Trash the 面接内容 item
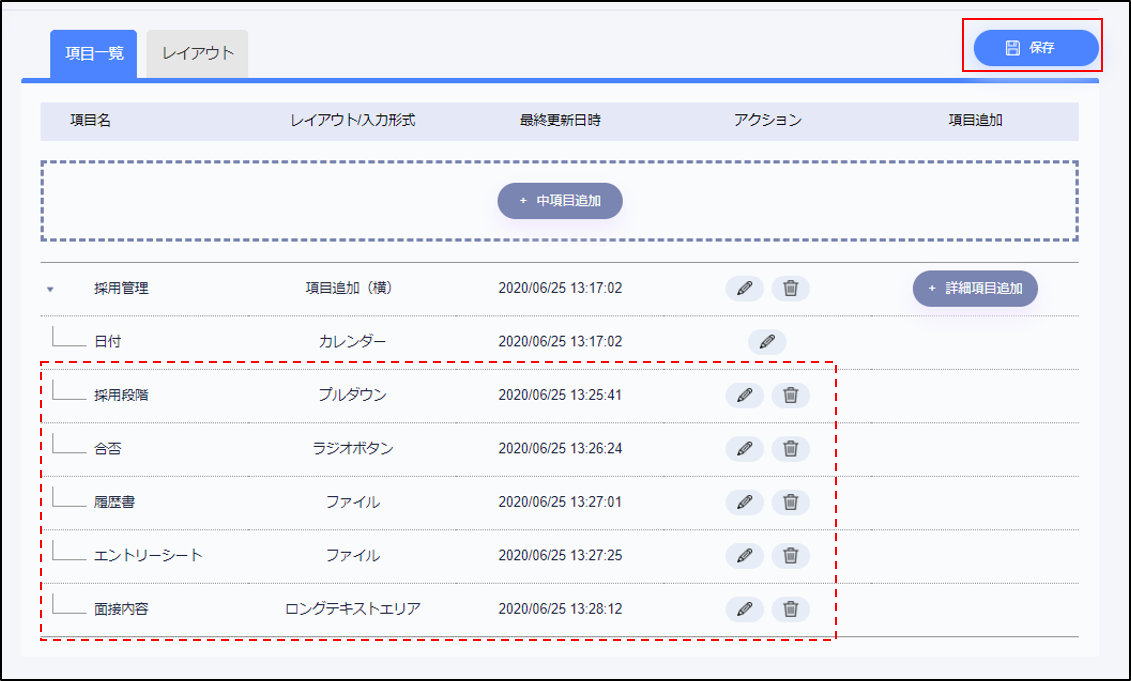The width and height of the screenshot is (1131, 681). (x=790, y=609)
